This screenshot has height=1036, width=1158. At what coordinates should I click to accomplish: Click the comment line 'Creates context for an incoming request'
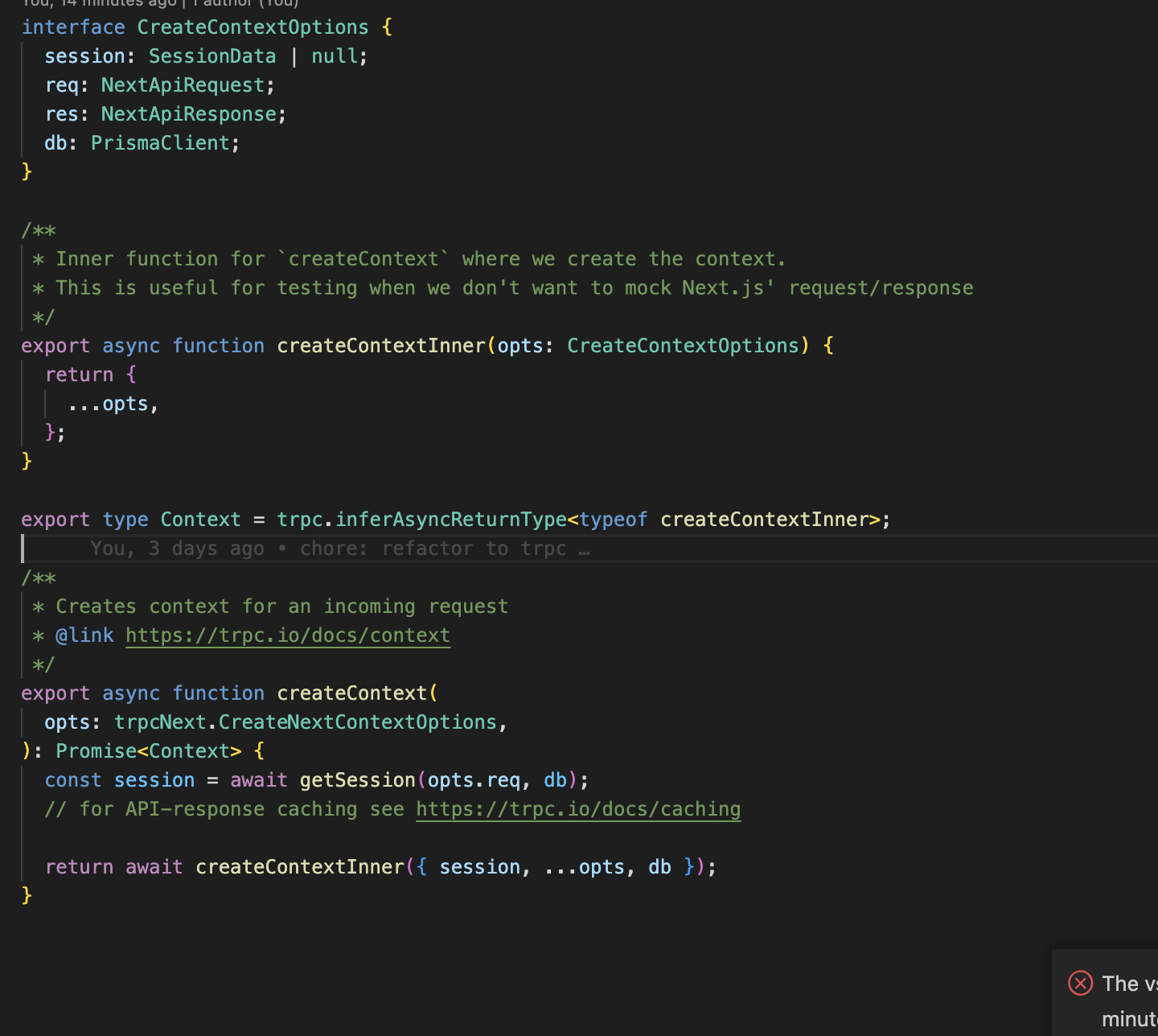pyautogui.click(x=270, y=606)
